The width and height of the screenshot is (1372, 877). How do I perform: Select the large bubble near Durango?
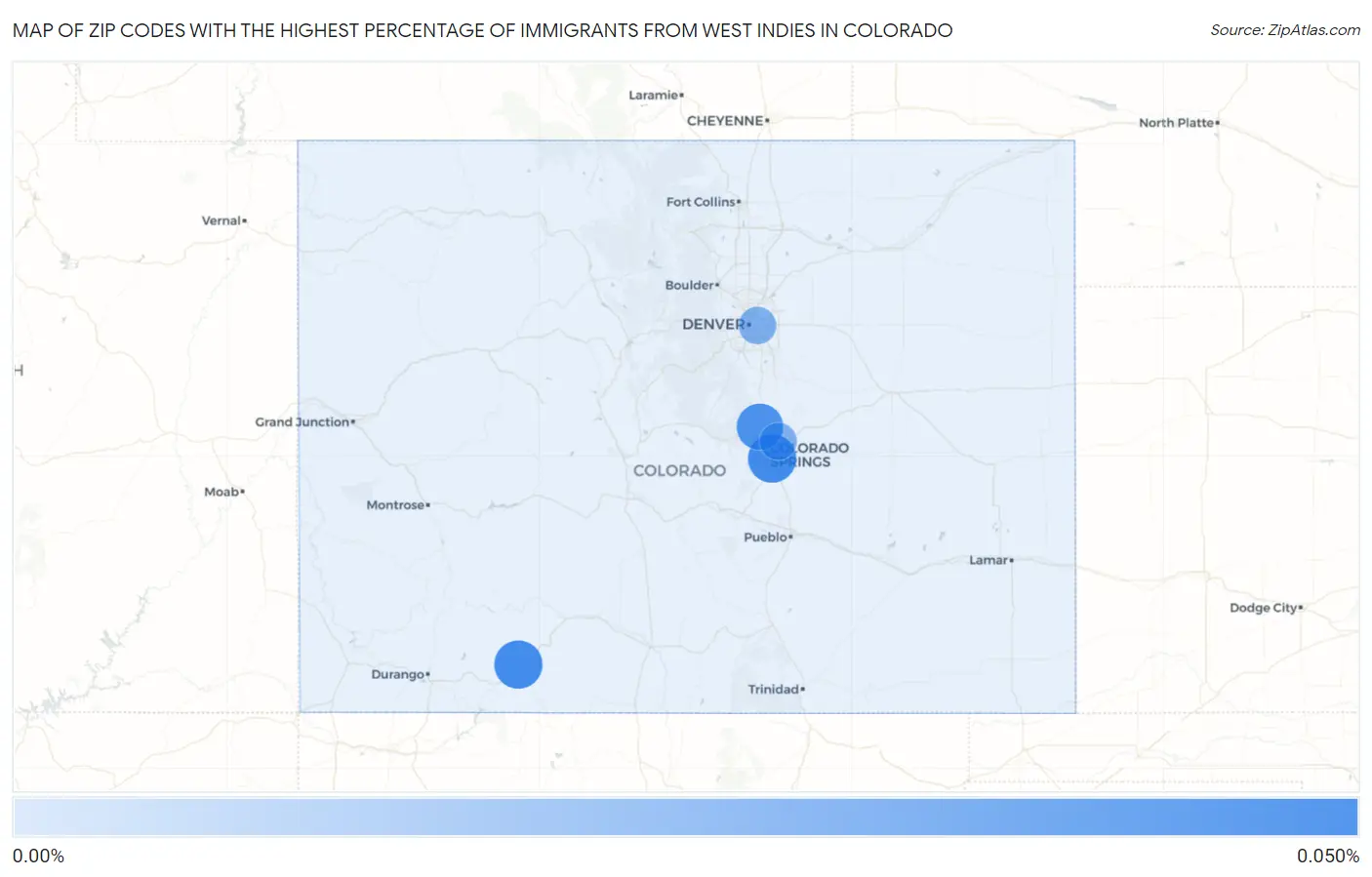pyautogui.click(x=518, y=664)
